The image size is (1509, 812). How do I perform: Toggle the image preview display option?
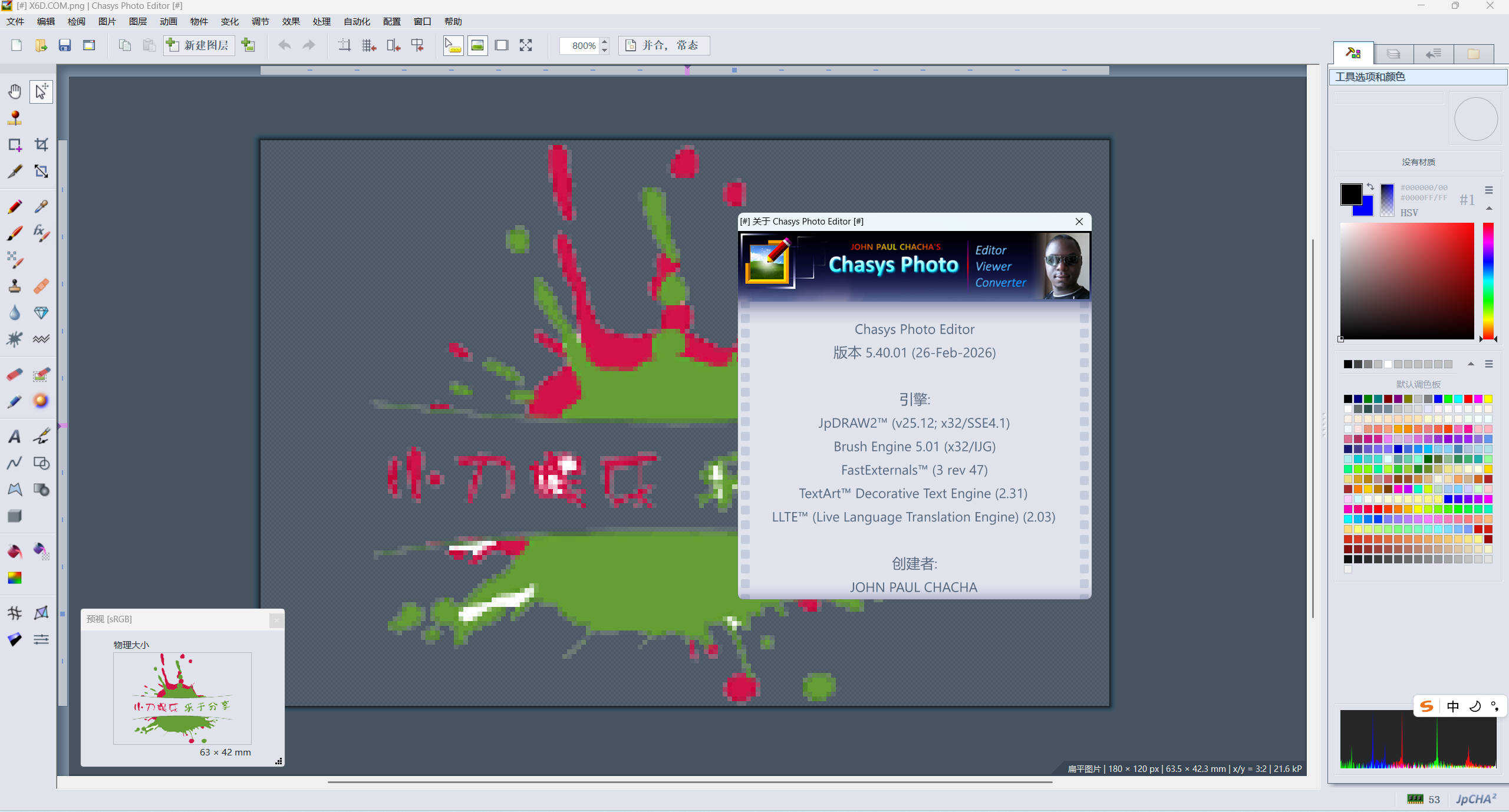coord(477,45)
